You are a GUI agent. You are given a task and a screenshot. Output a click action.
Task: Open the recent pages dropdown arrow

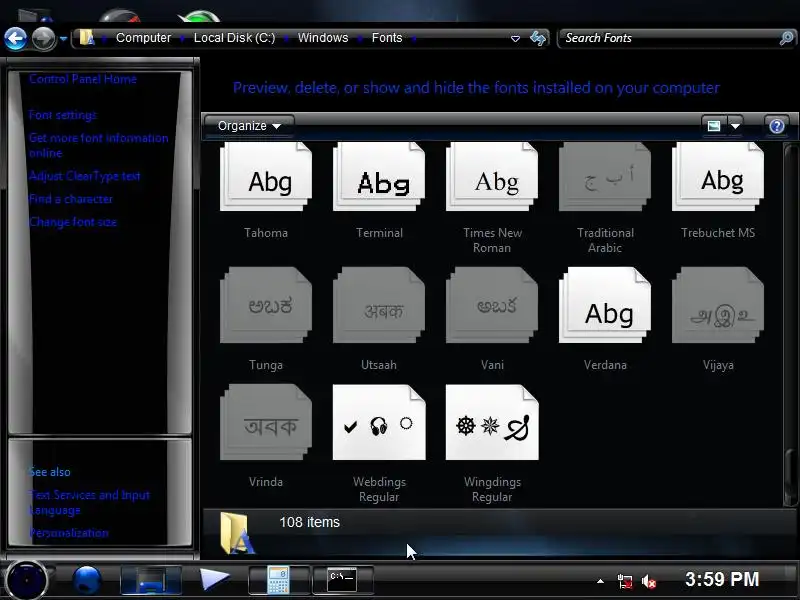pyautogui.click(x=63, y=39)
